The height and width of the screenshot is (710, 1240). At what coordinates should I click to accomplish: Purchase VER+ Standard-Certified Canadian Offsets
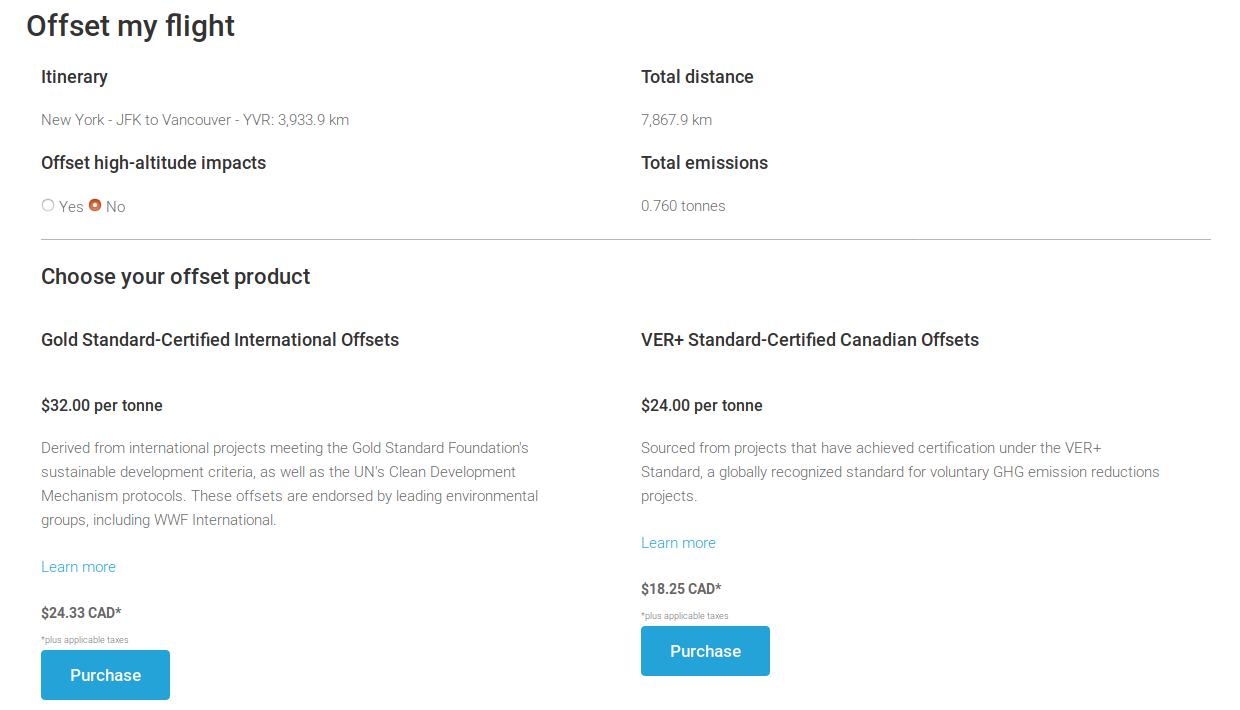(x=705, y=651)
